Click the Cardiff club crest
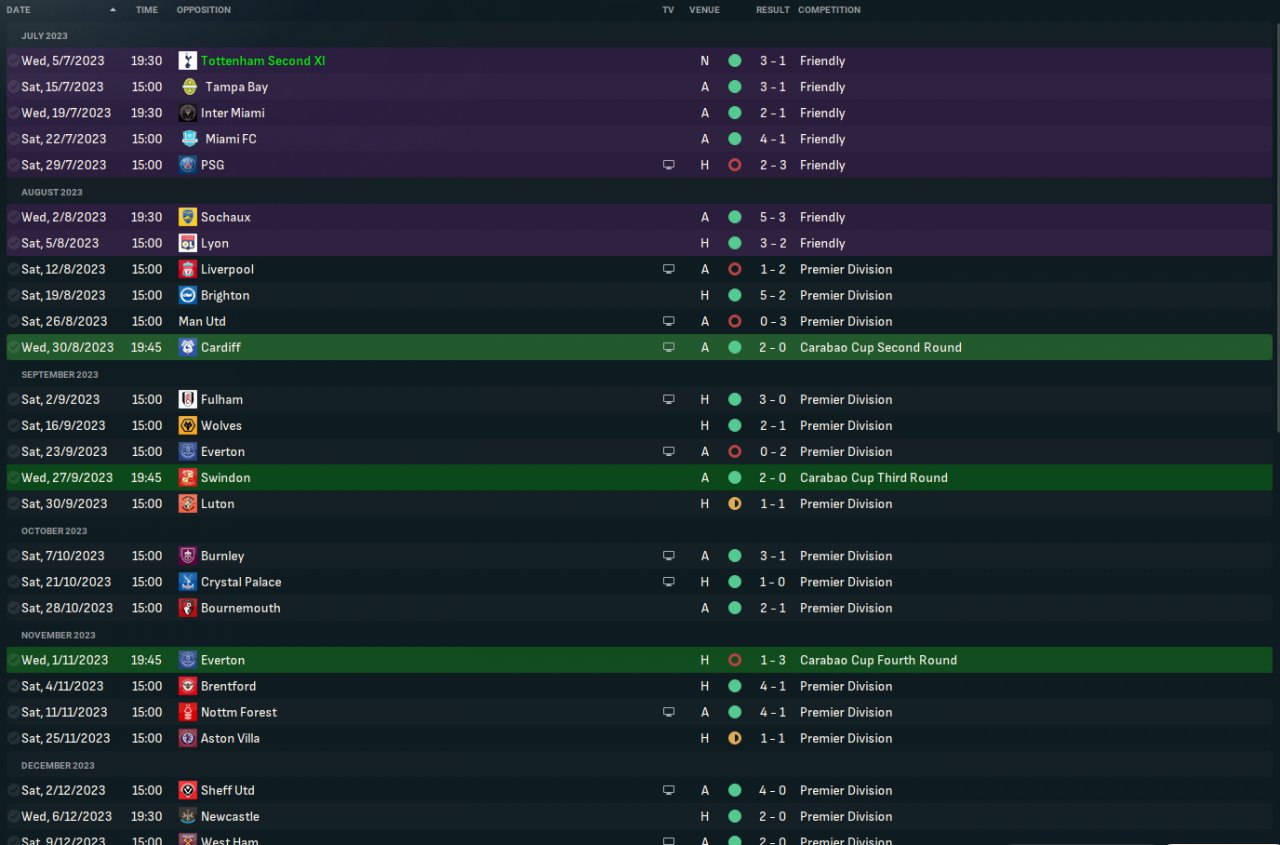Viewport: 1280px width, 845px height. coord(187,347)
